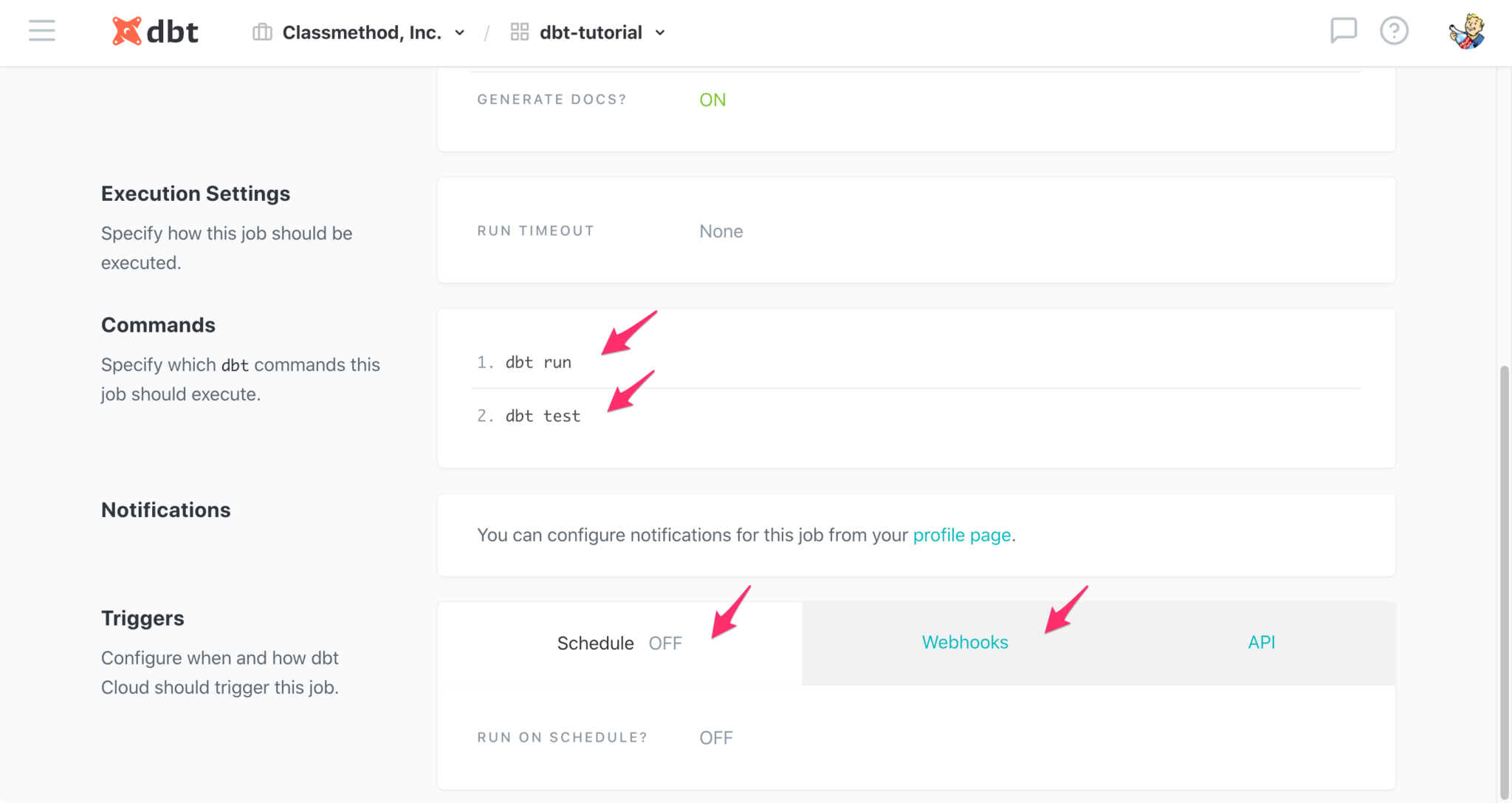Viewport: 1512px width, 803px height.
Task: Follow the profile page link
Action: pyautogui.click(x=961, y=535)
